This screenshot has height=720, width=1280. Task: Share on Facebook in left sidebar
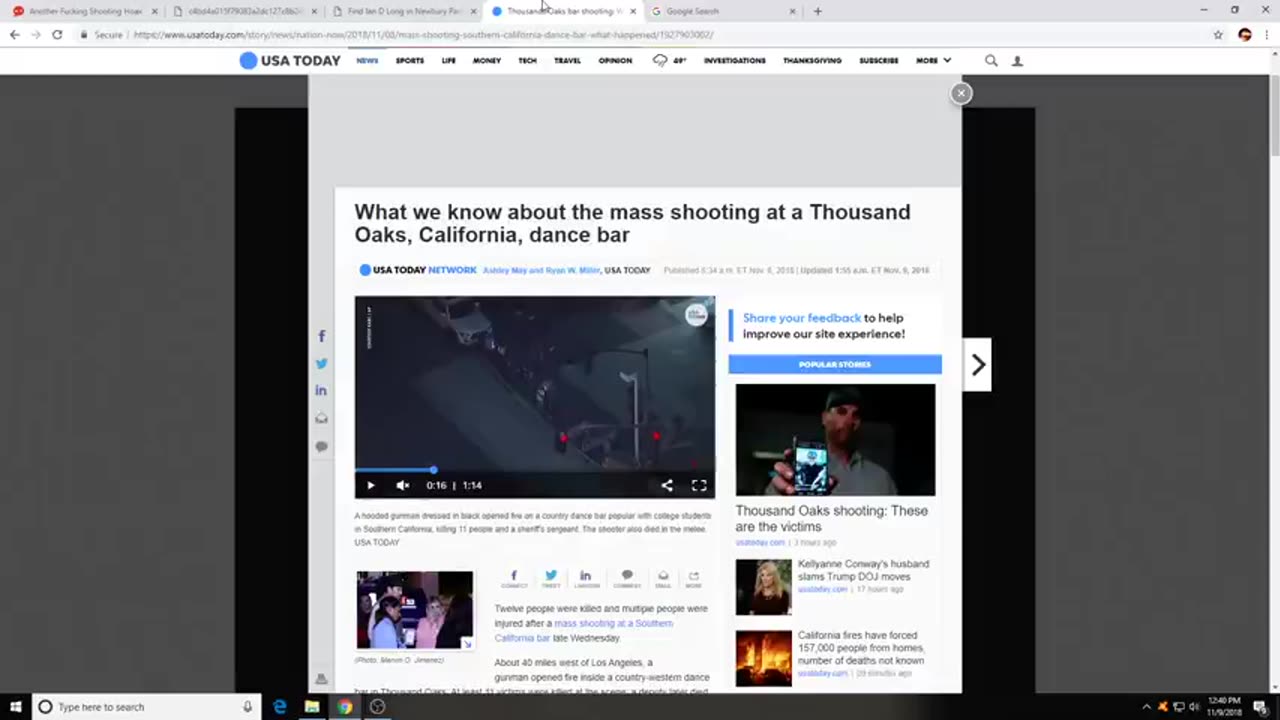[321, 337]
